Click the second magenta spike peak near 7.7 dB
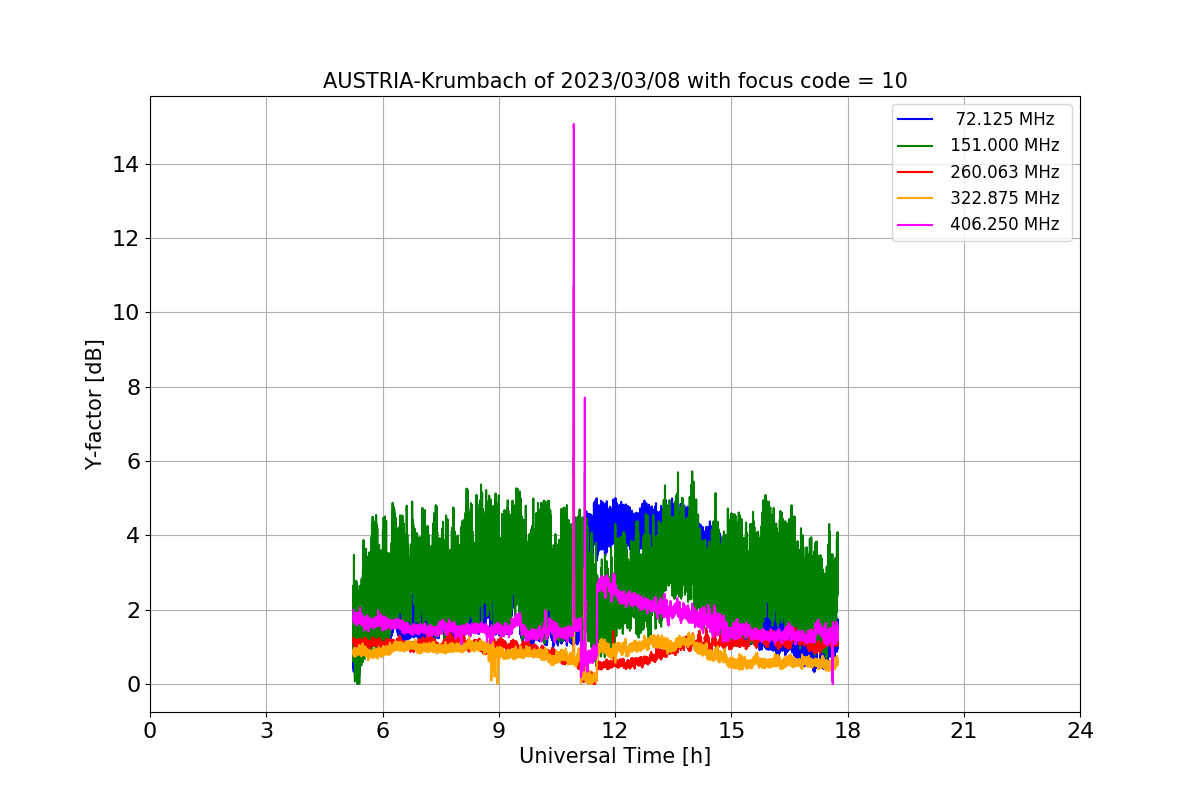Viewport: 1200px width, 800px height. pyautogui.click(x=585, y=398)
